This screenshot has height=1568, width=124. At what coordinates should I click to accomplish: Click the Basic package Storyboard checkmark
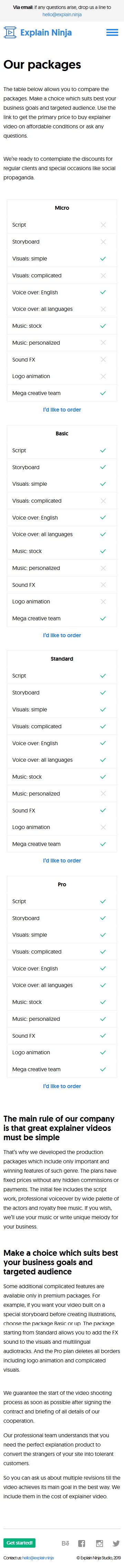click(103, 467)
